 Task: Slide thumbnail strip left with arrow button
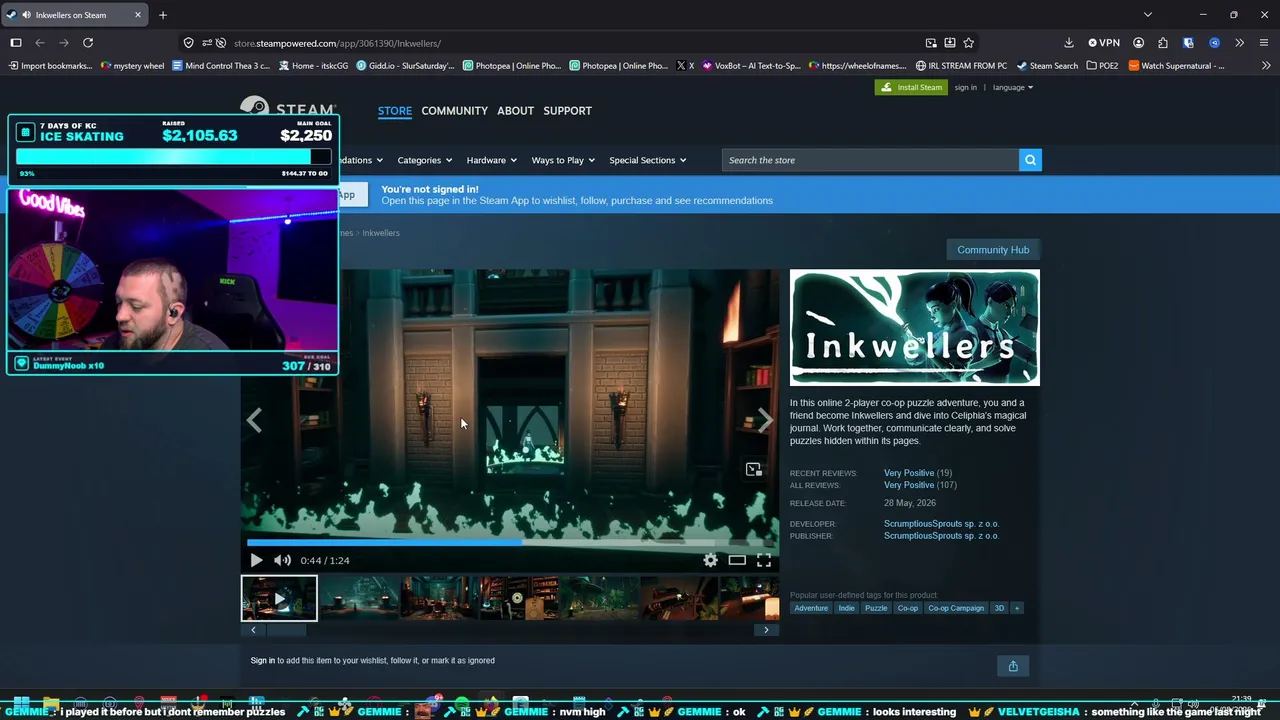253,630
